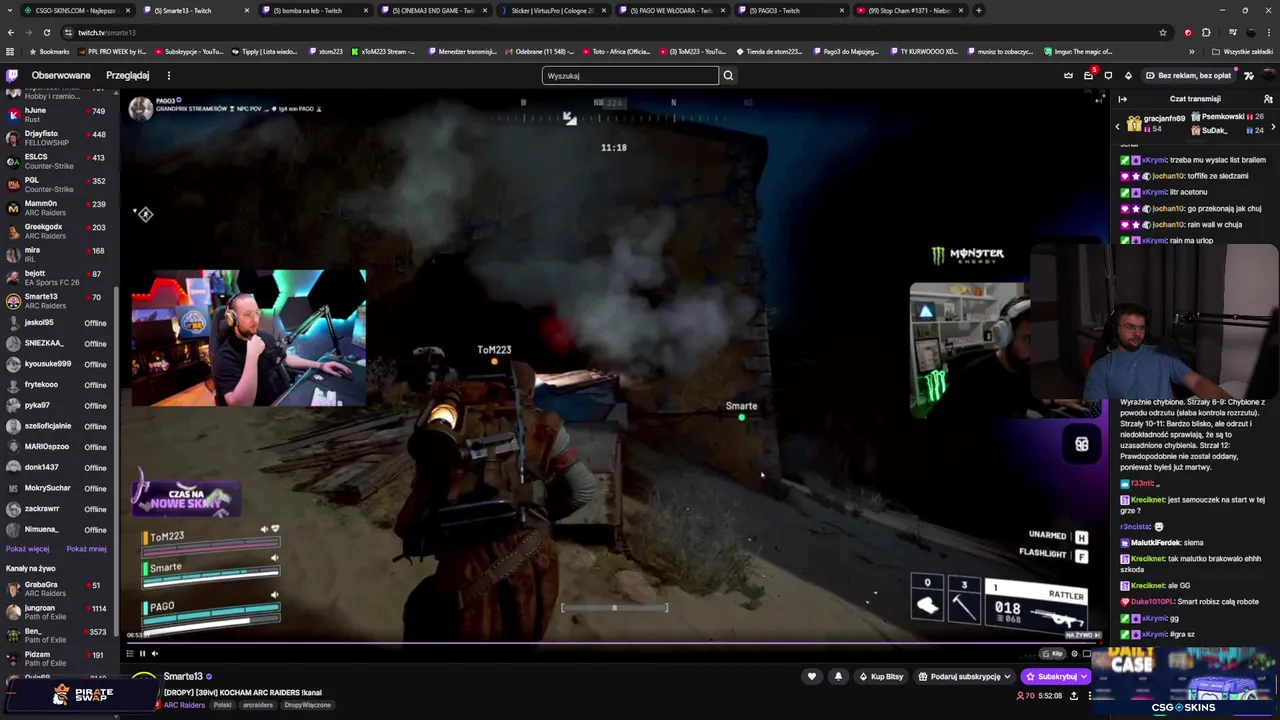
Task: Switch to the CINEMA3 END GAME tab
Action: tap(435, 10)
